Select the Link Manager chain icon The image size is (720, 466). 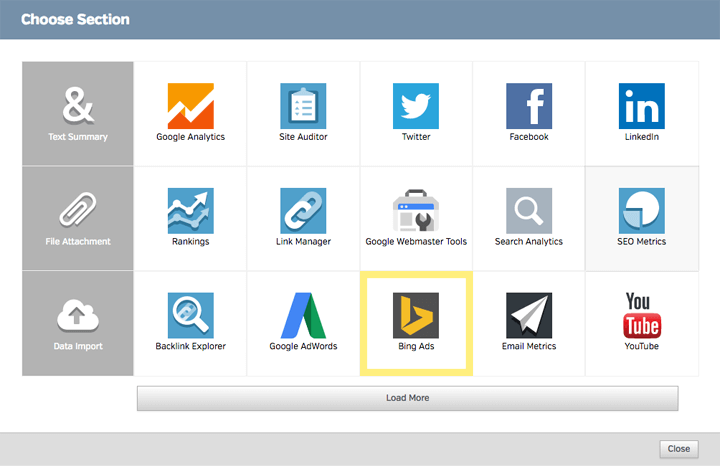point(303,211)
